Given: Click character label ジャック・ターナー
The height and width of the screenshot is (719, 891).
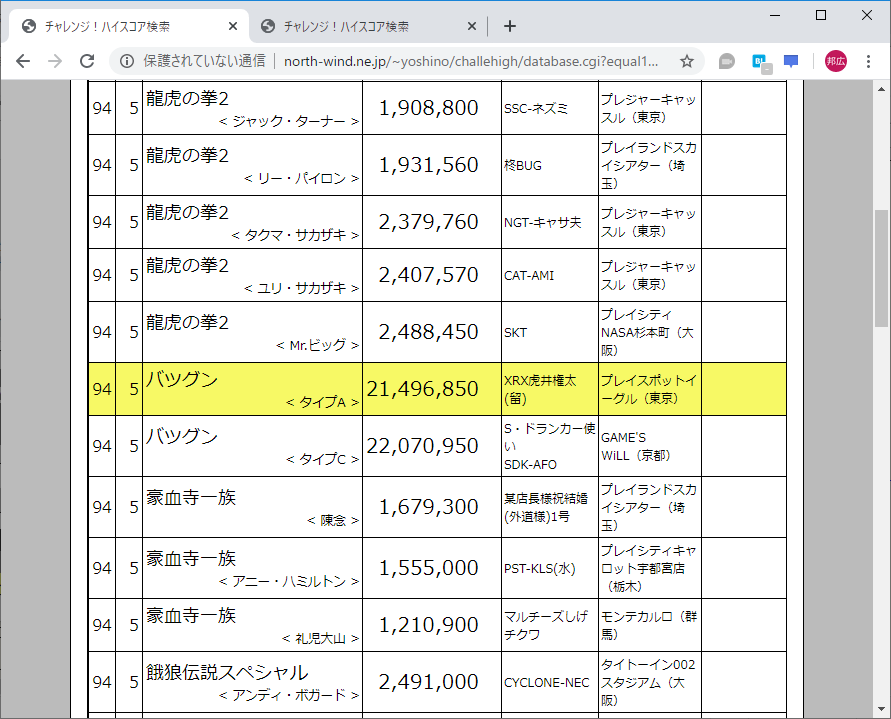Looking at the screenshot, I should 289,121.
